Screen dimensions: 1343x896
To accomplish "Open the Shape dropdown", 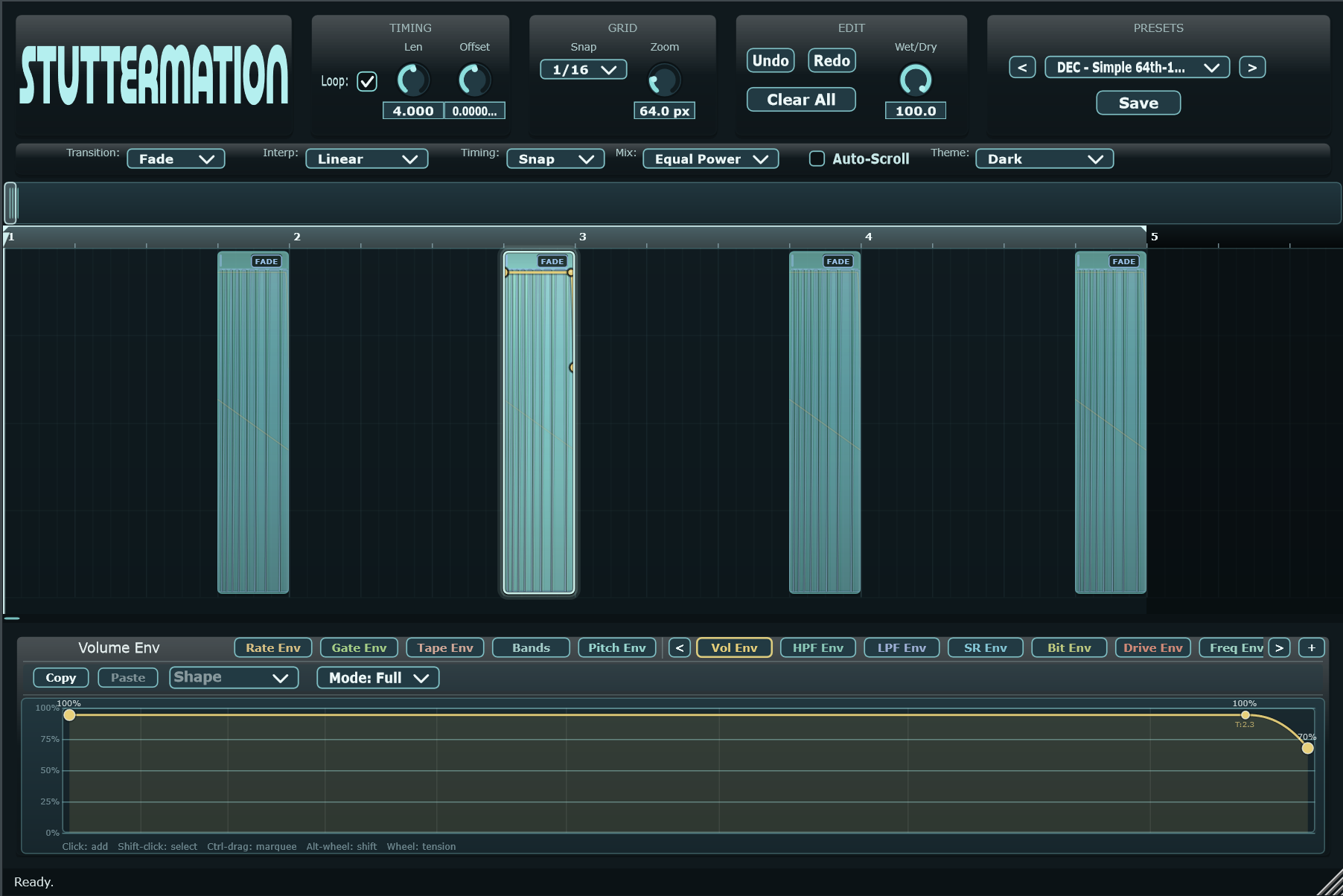I will 234,677.
